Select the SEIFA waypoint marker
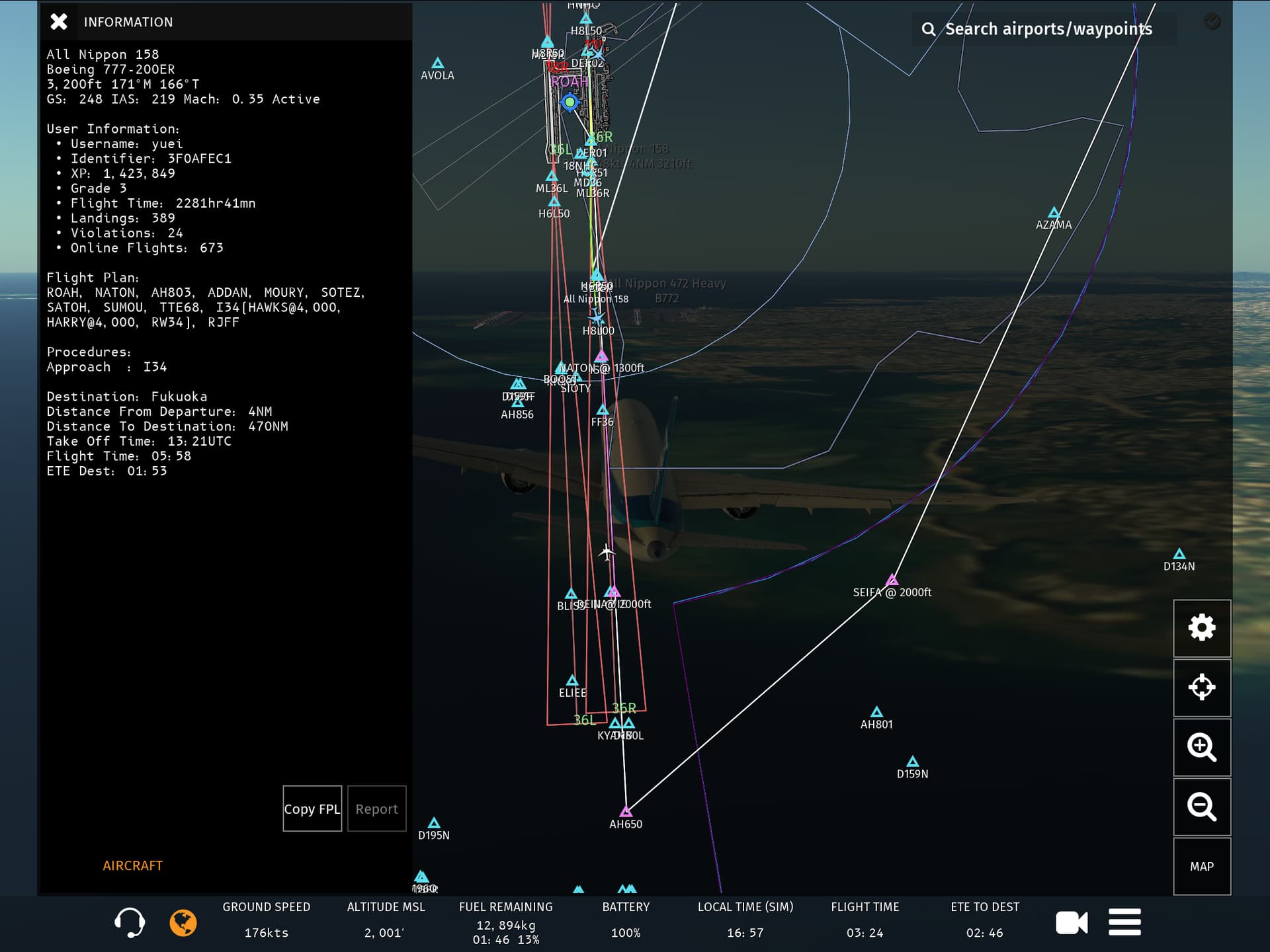 coord(892,580)
